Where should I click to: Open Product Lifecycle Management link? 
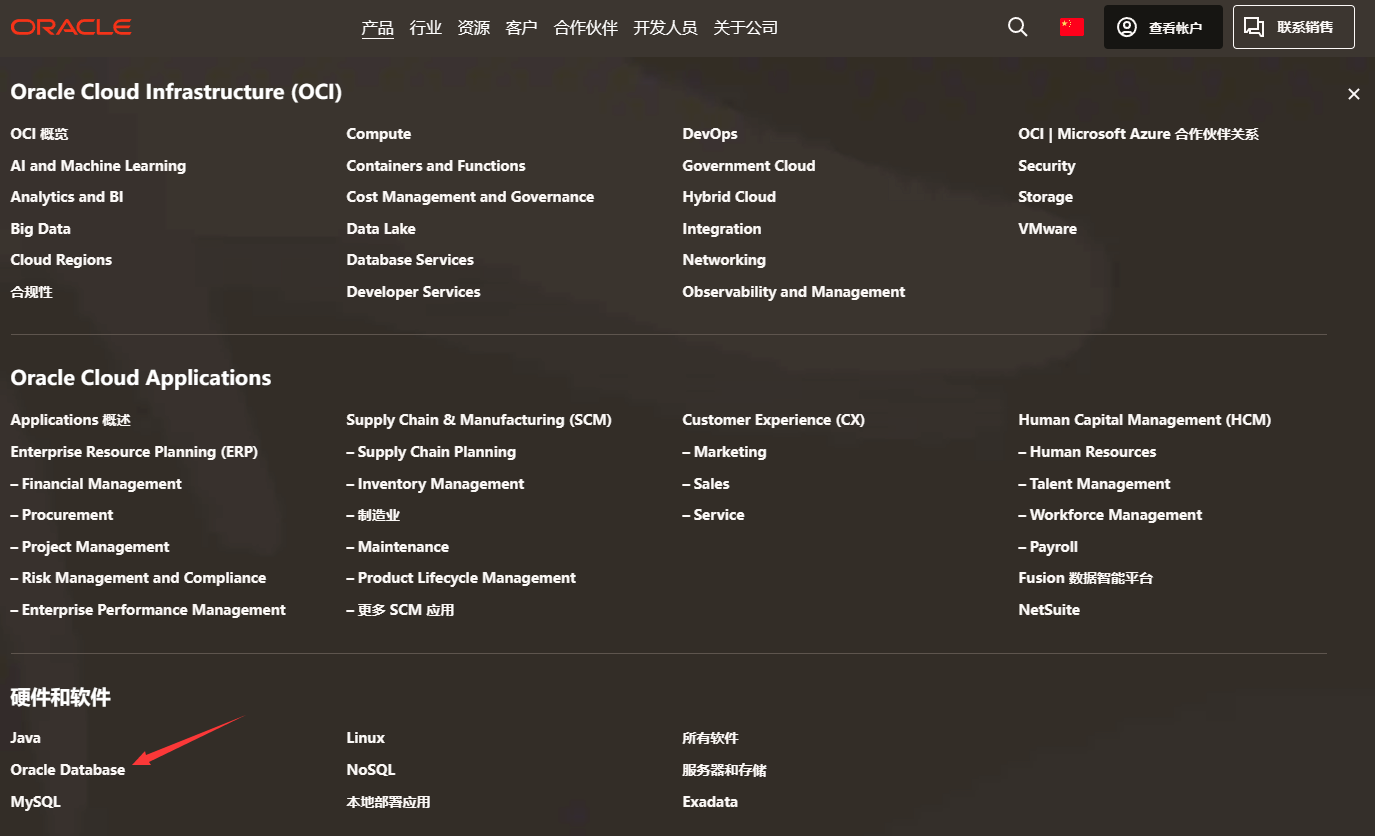click(461, 578)
